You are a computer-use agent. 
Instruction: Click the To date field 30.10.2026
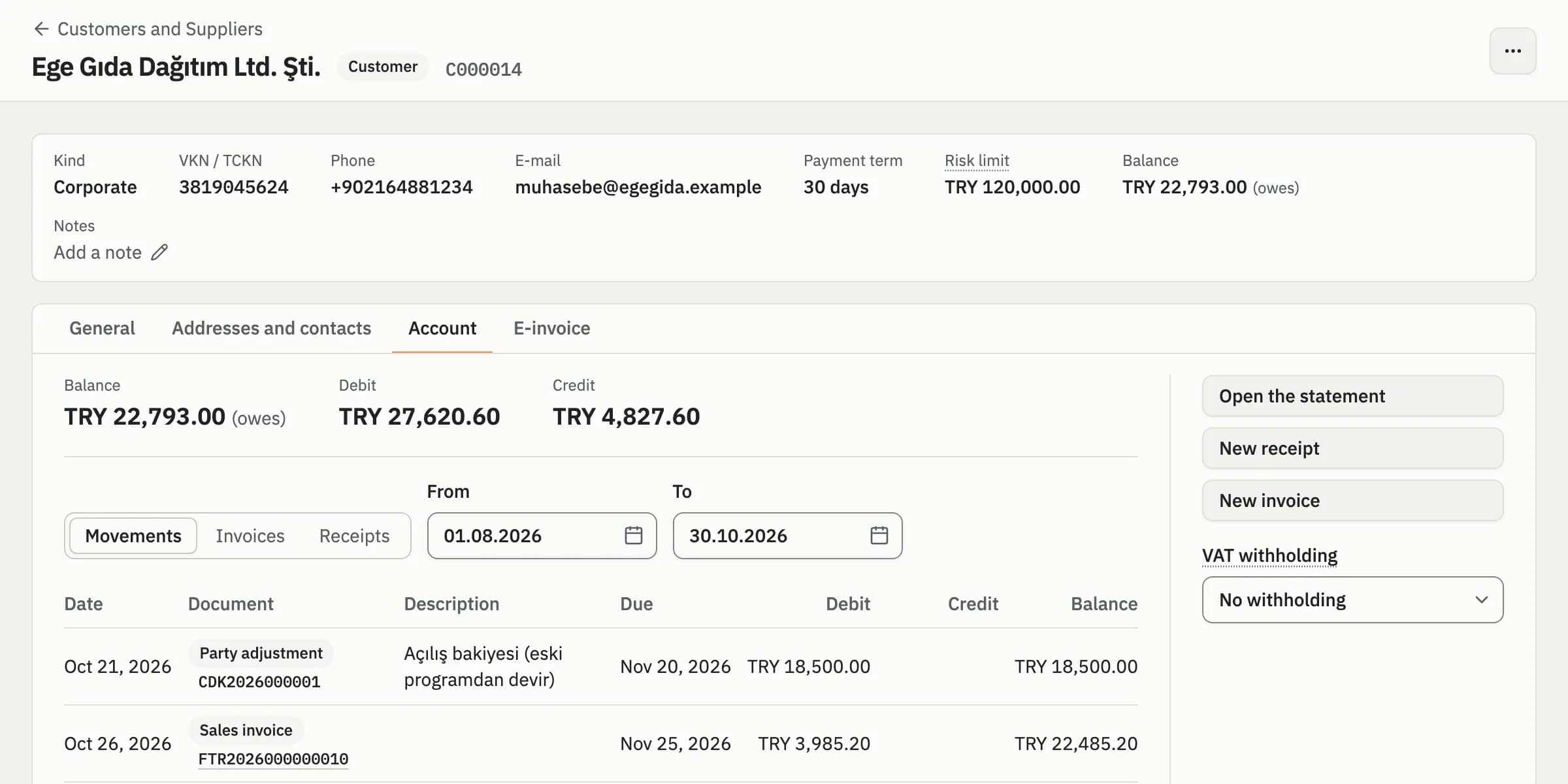point(787,536)
